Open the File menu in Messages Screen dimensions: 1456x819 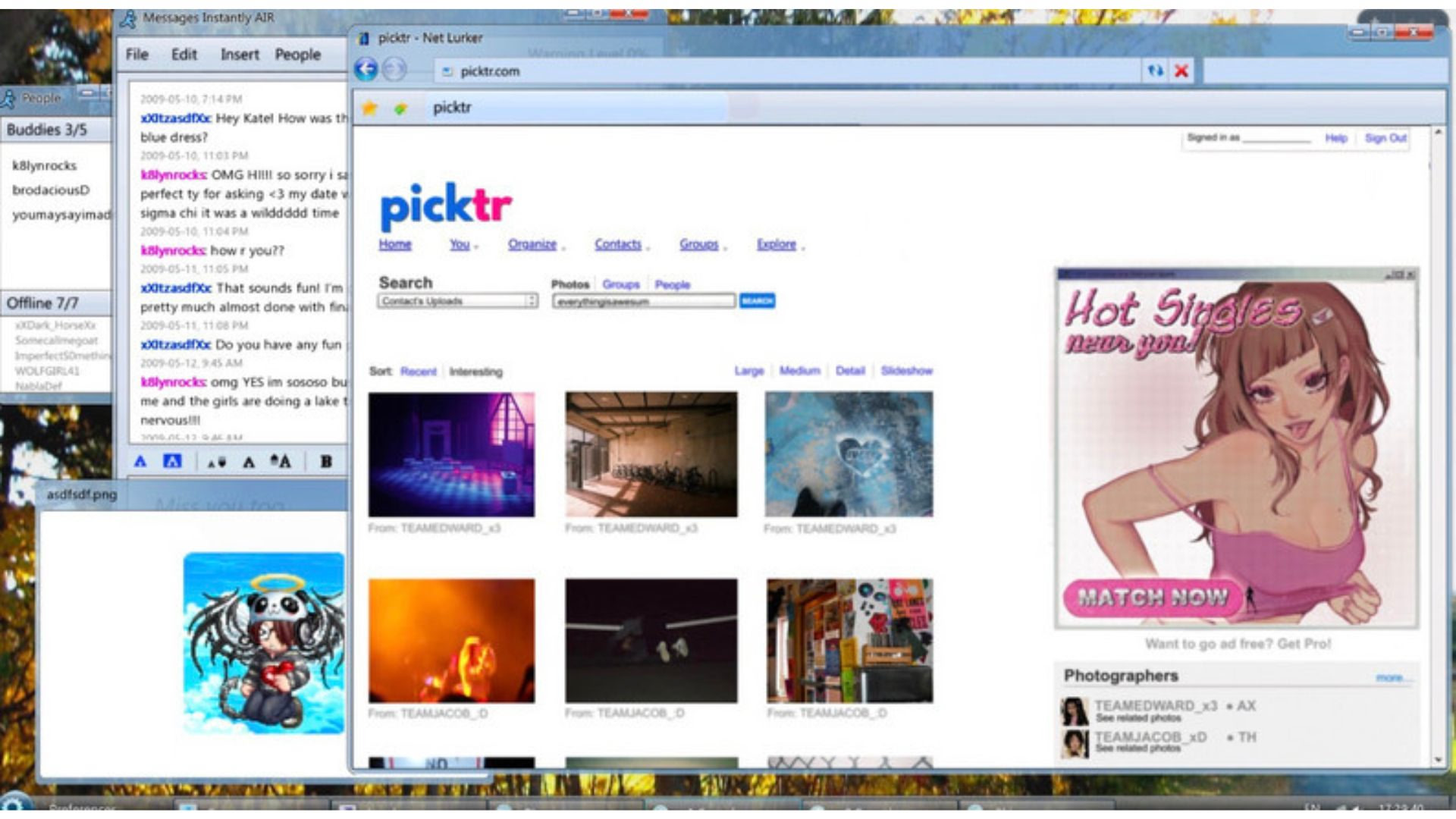point(136,55)
